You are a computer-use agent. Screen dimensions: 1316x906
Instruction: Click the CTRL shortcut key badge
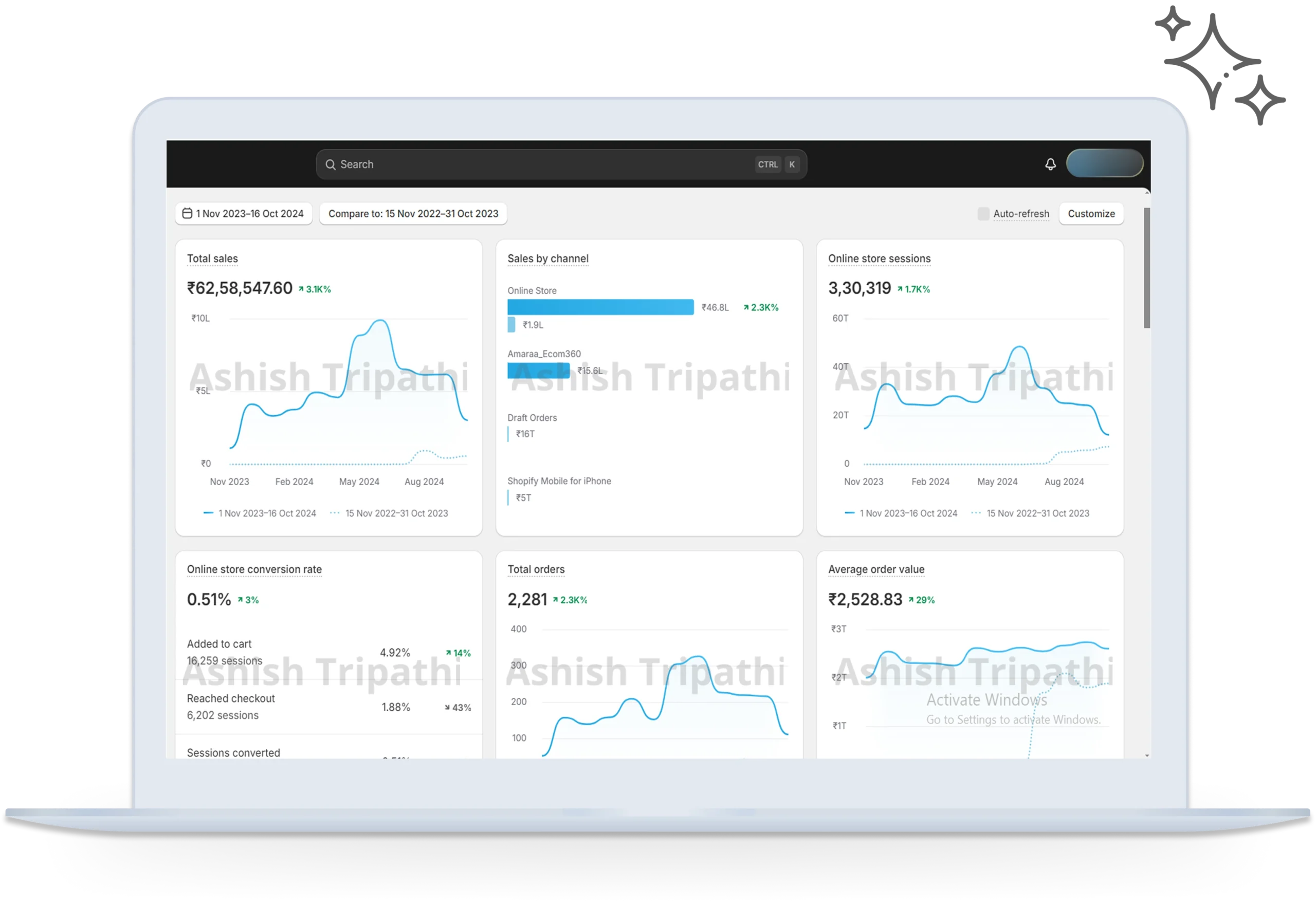767,164
